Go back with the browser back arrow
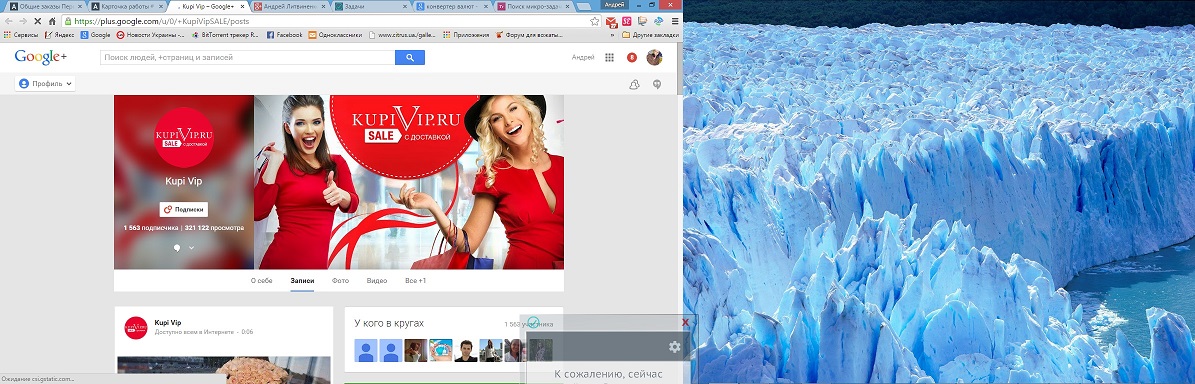This screenshot has width=1195, height=384. coord(8,21)
